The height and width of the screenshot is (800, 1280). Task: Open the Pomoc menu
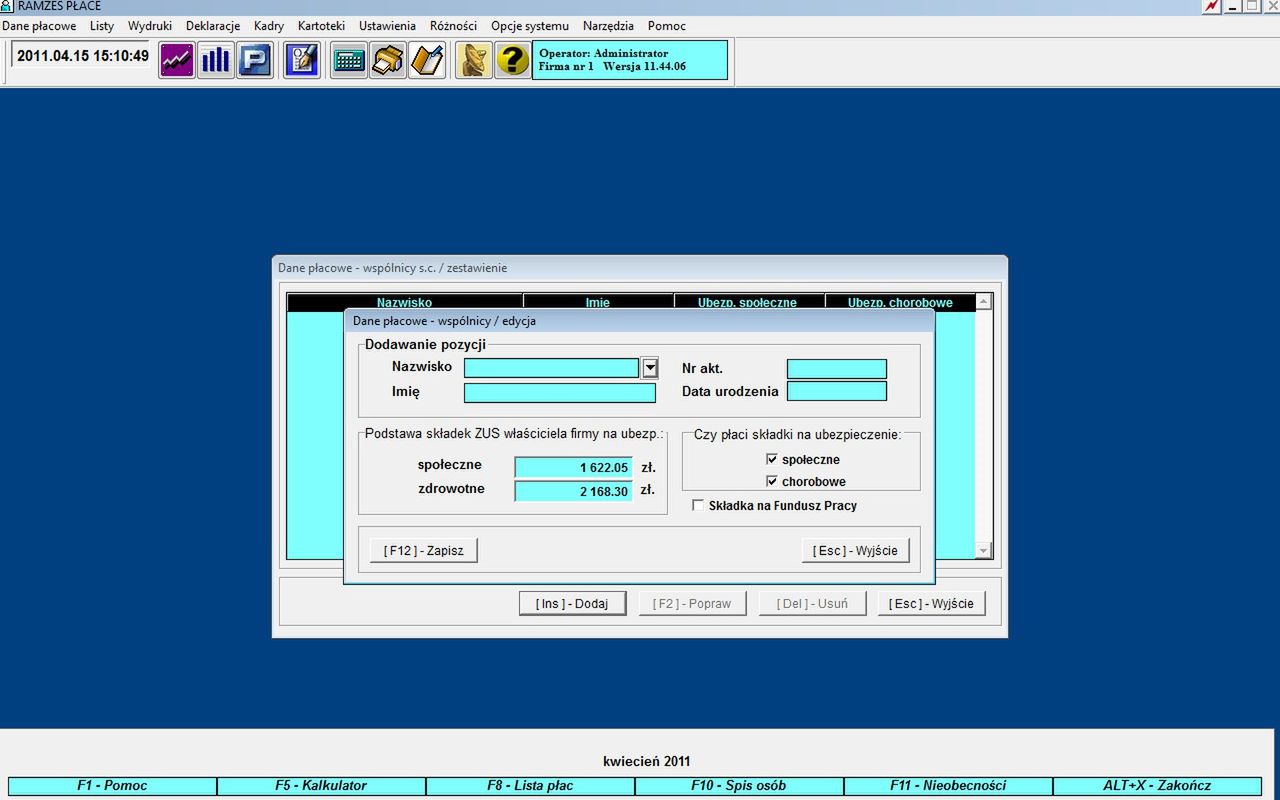coord(667,26)
